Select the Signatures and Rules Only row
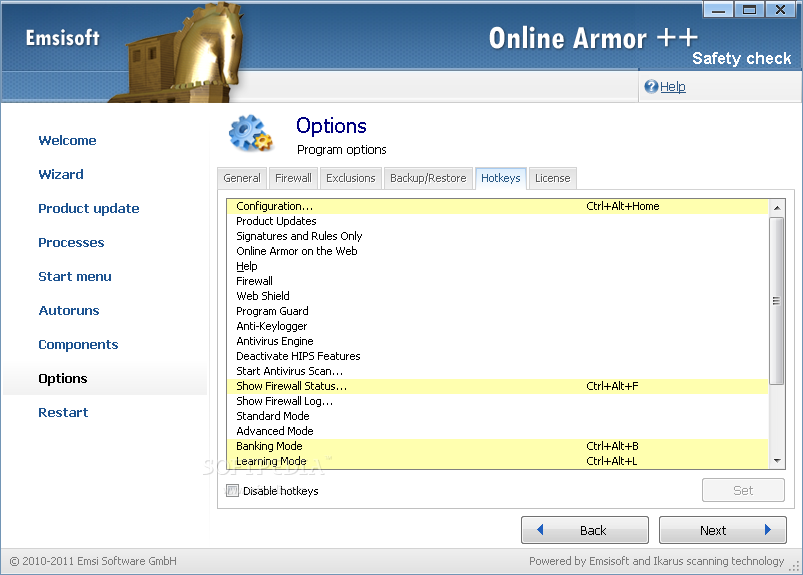Screen dimensions: 803x575 (497, 236)
